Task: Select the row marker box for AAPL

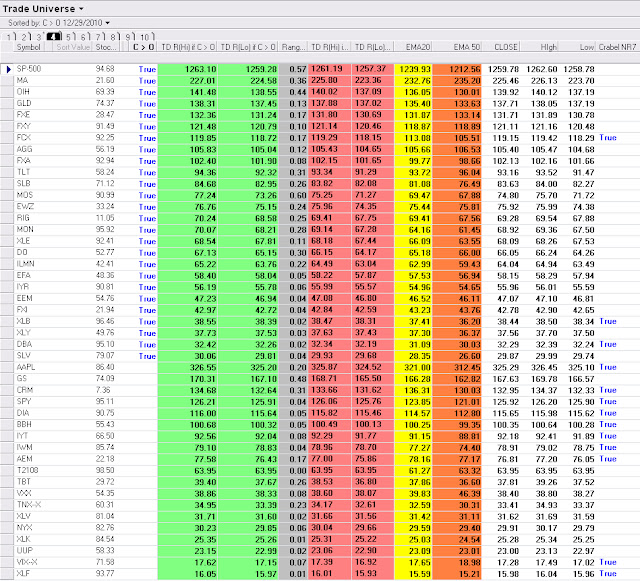Action: tap(7, 367)
